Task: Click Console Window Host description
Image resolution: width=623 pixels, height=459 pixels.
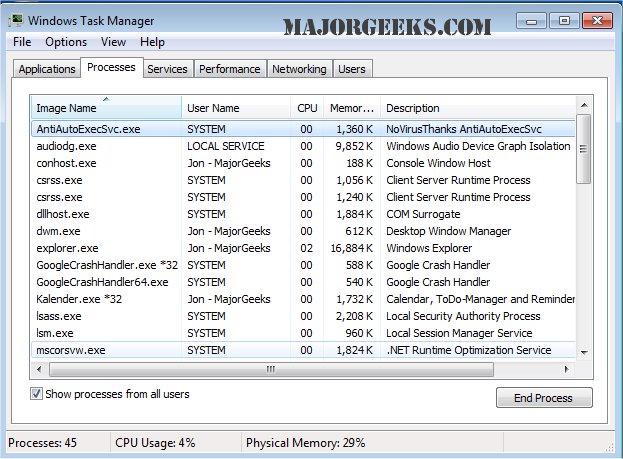Action: coord(438,163)
